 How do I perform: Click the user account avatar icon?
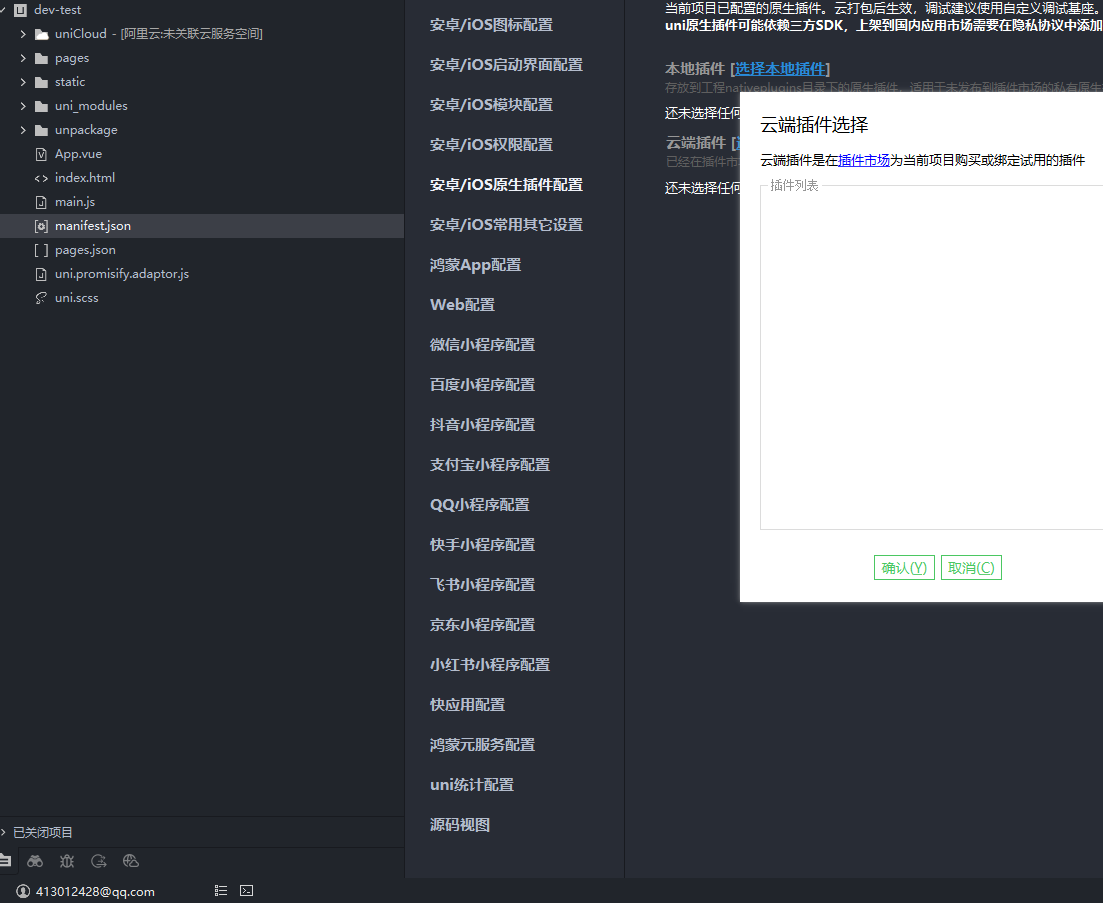[23, 891]
